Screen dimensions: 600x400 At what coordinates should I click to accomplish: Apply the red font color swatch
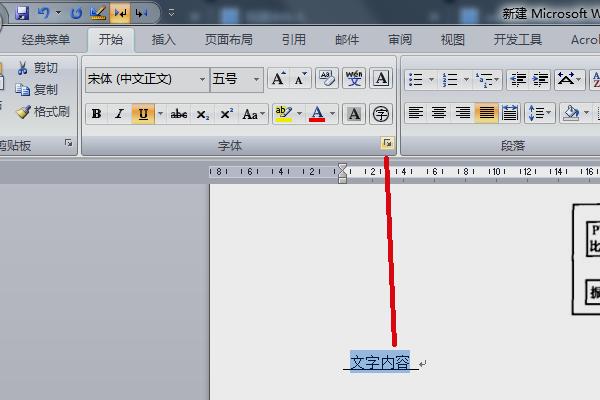(317, 114)
